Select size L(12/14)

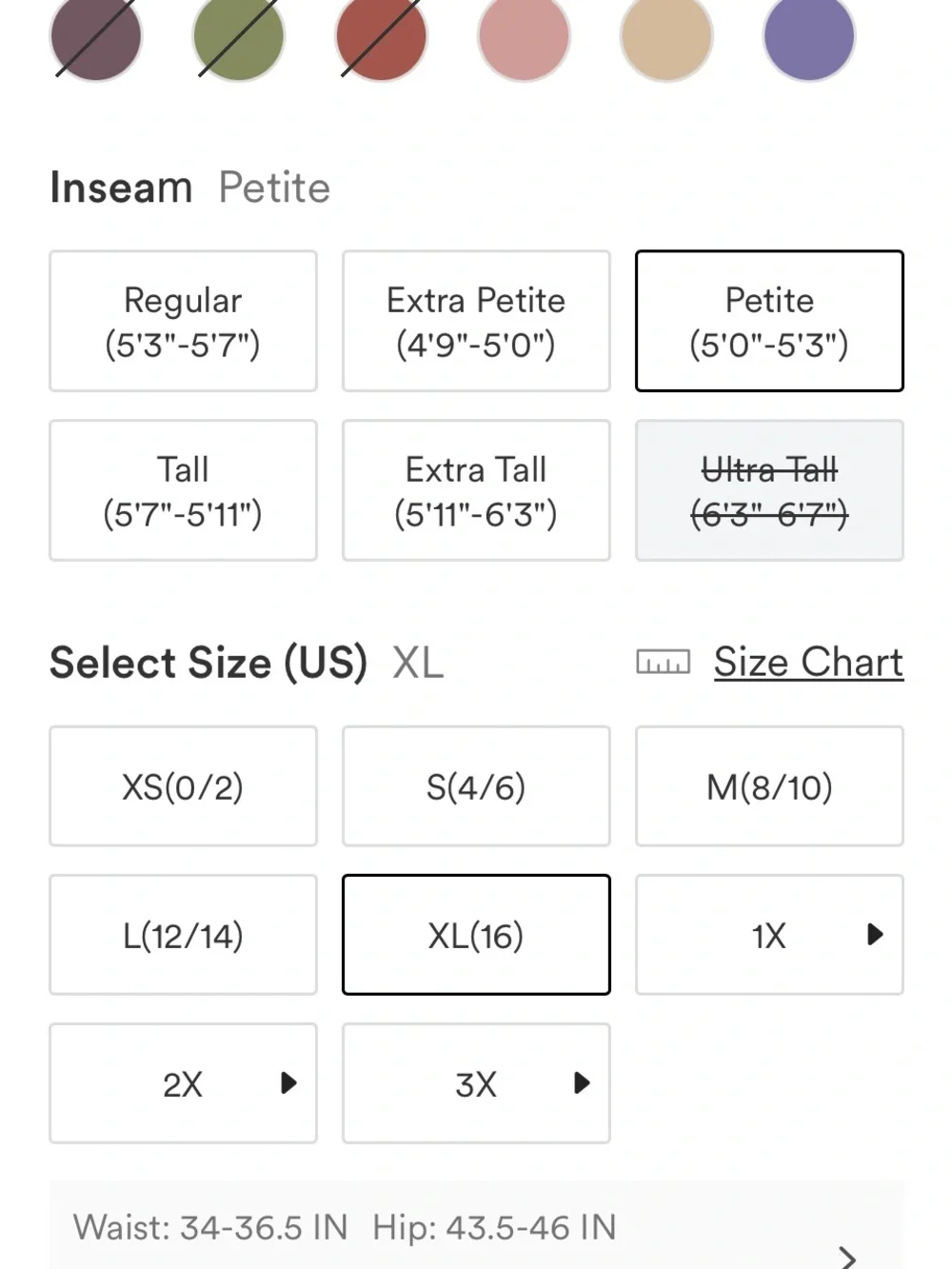183,935
